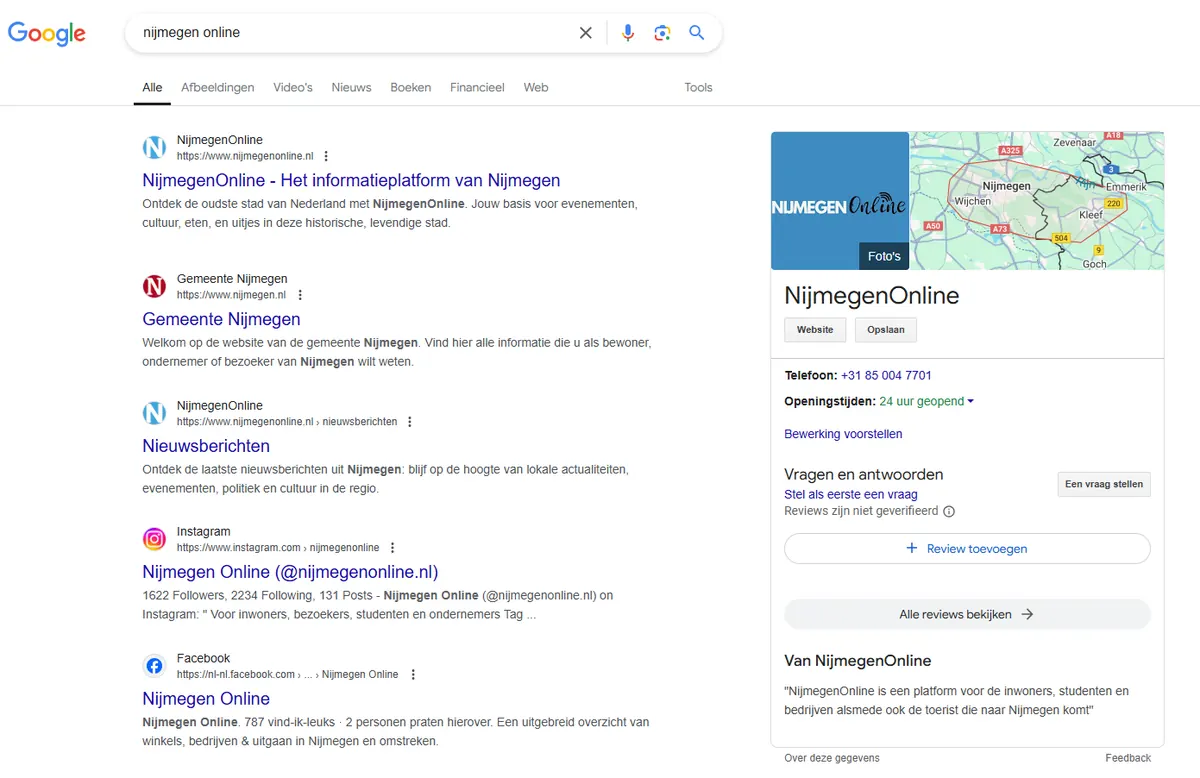
Task: Click https://www.nijmegenonline.nl URL of first result
Action: point(245,156)
